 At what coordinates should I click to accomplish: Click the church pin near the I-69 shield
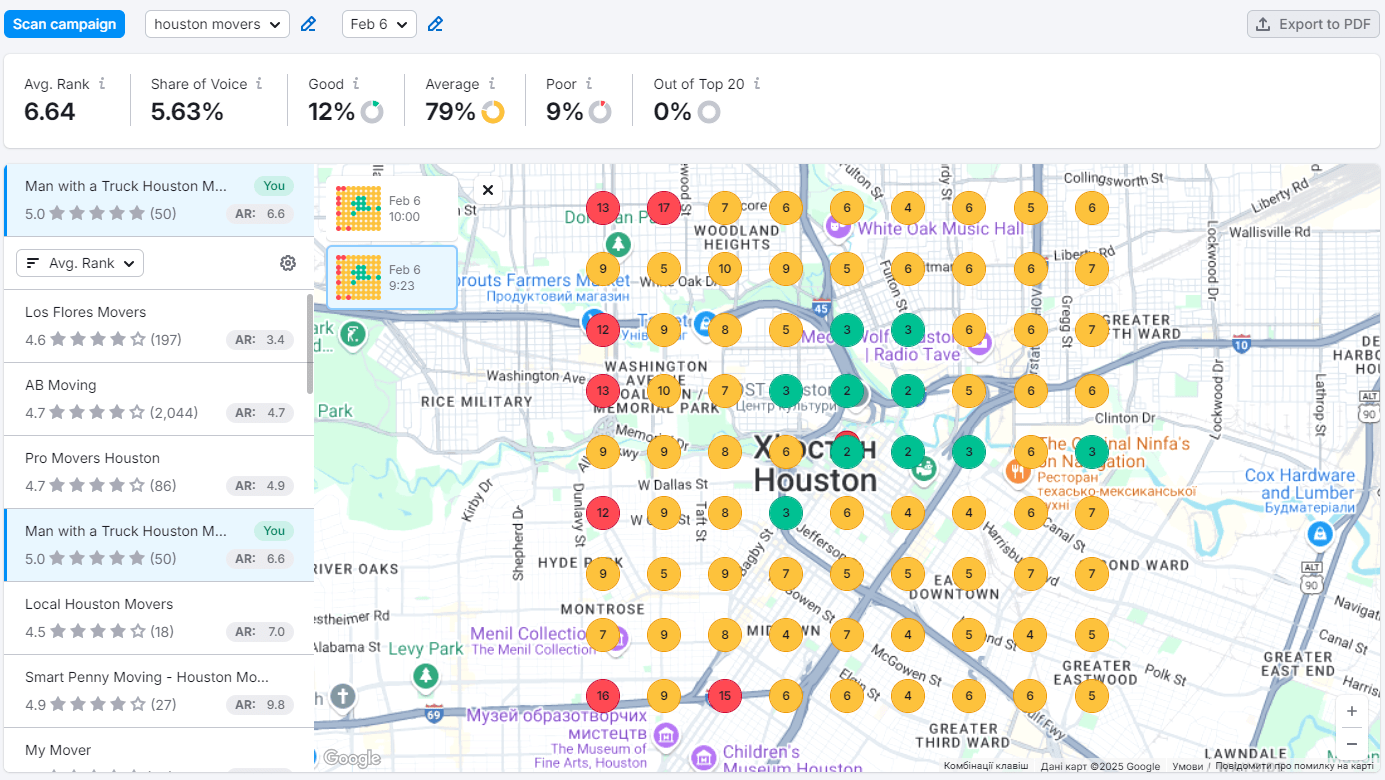point(343,695)
